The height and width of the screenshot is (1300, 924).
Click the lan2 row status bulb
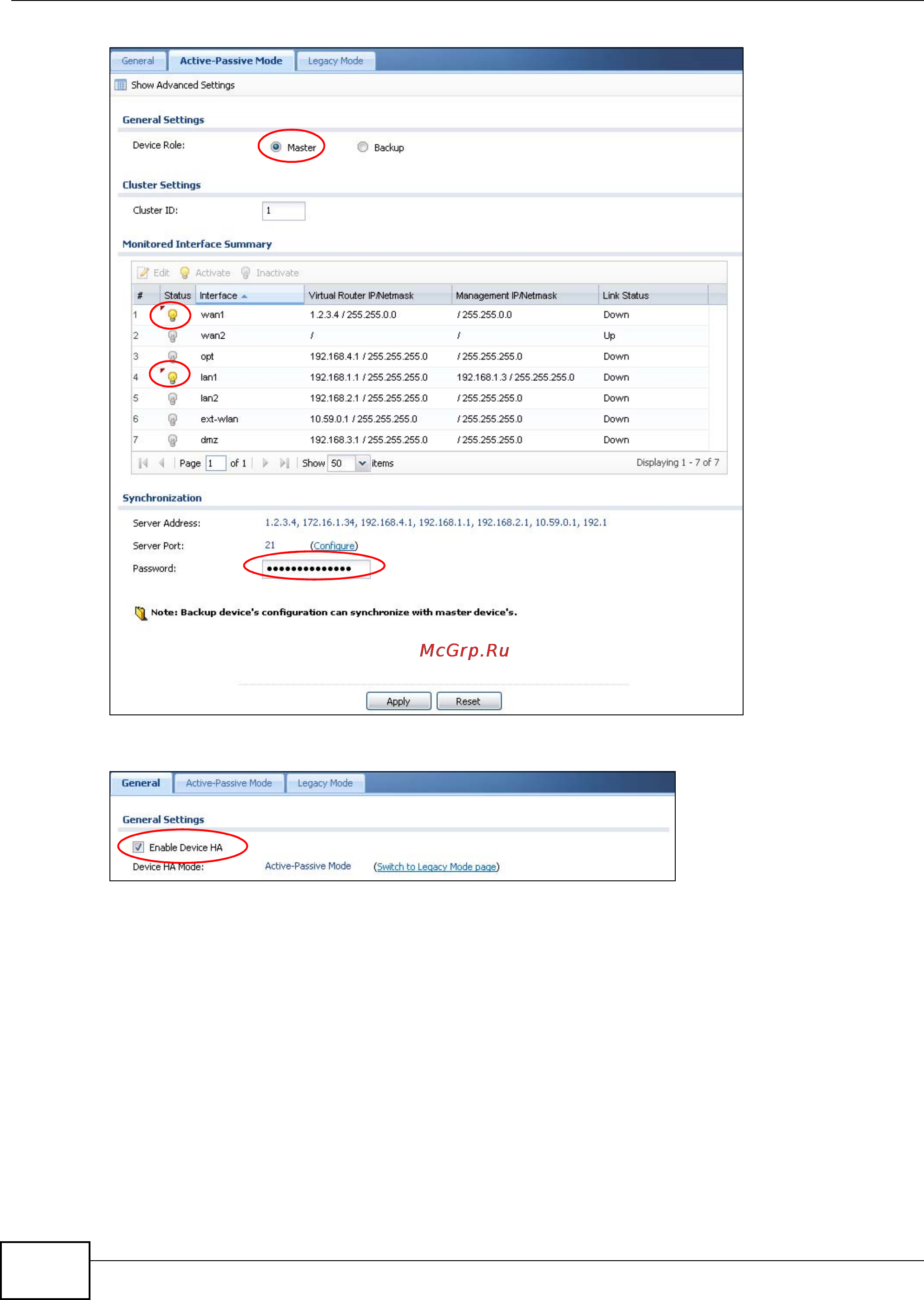[172, 399]
